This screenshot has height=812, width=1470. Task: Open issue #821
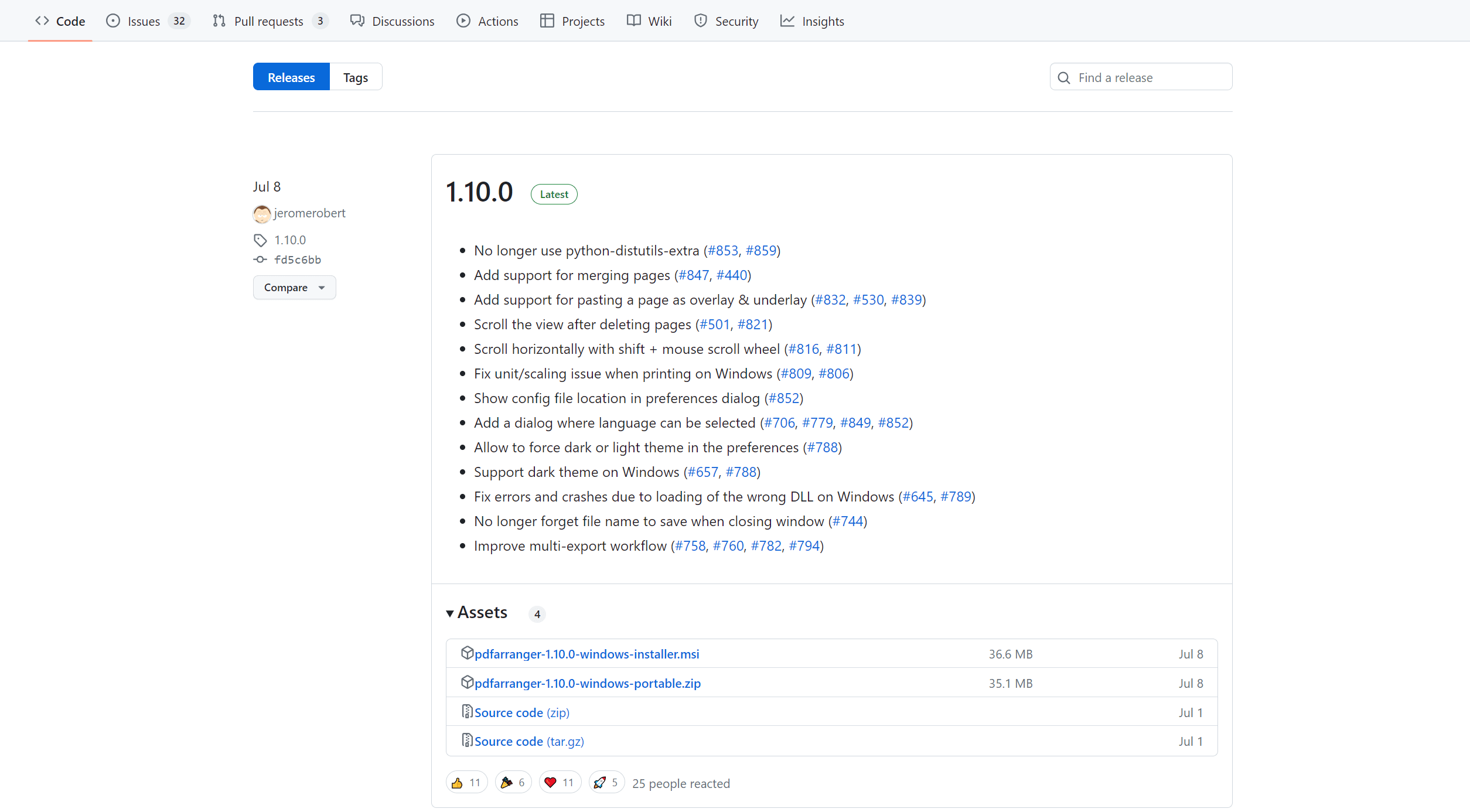coord(753,325)
